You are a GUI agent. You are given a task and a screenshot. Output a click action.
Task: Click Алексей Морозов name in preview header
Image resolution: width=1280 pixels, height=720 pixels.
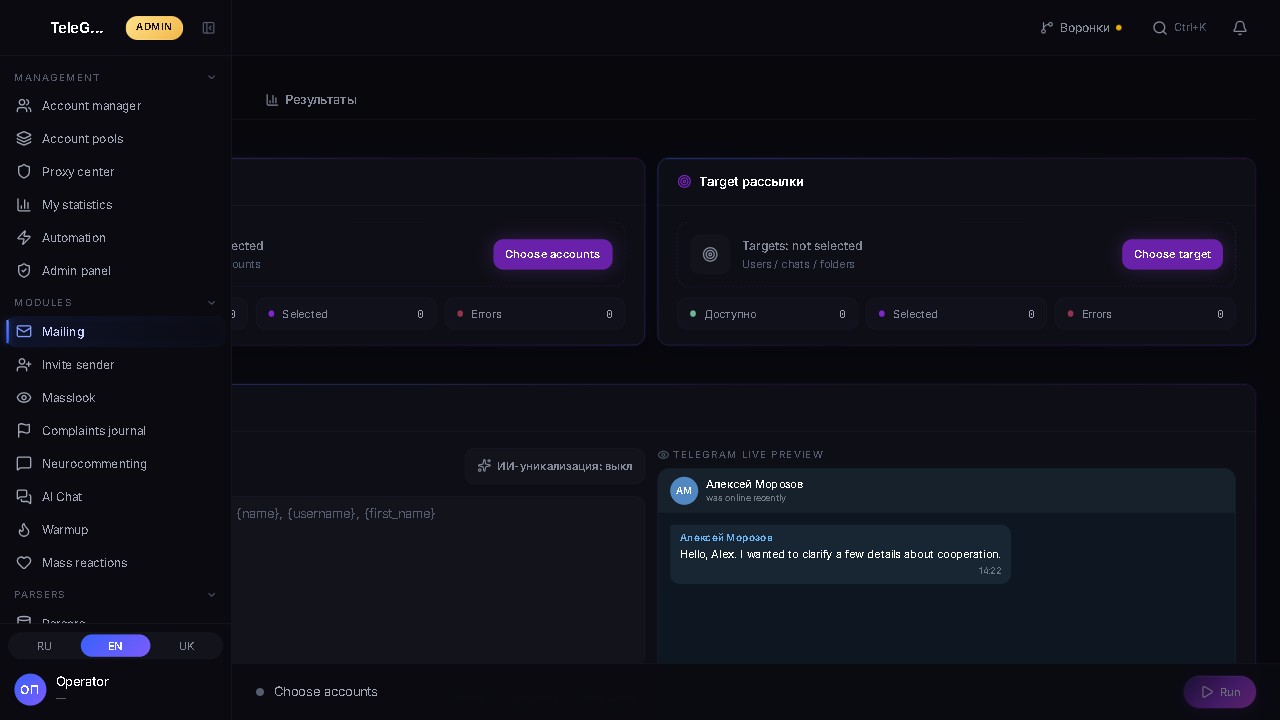(754, 484)
